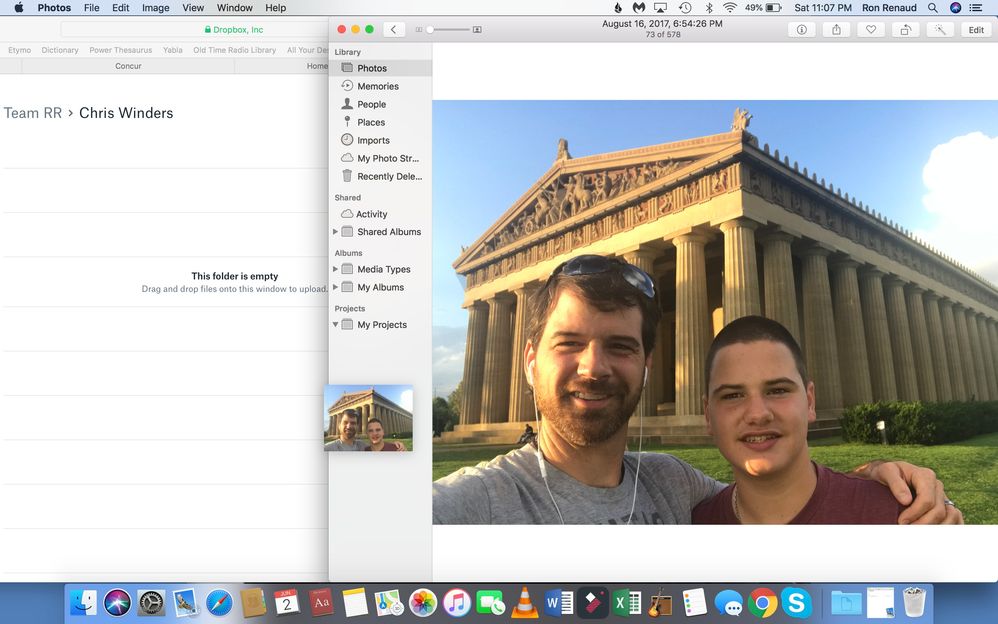This screenshot has width=998, height=624.
Task: Toggle full-resolution zoom view icon
Action: pyautogui.click(x=477, y=29)
